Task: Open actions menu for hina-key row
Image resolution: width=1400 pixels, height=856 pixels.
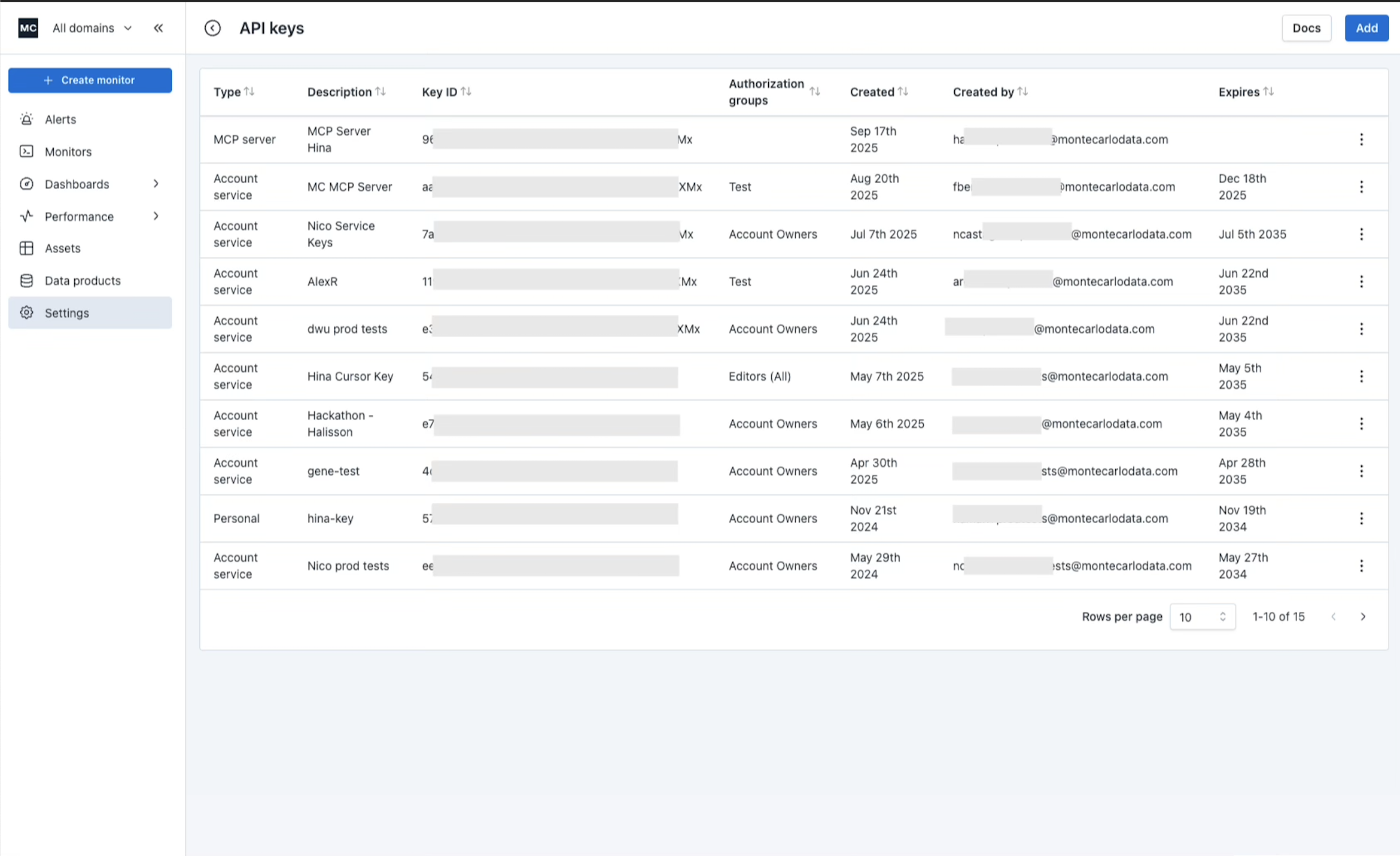Action: click(x=1361, y=518)
